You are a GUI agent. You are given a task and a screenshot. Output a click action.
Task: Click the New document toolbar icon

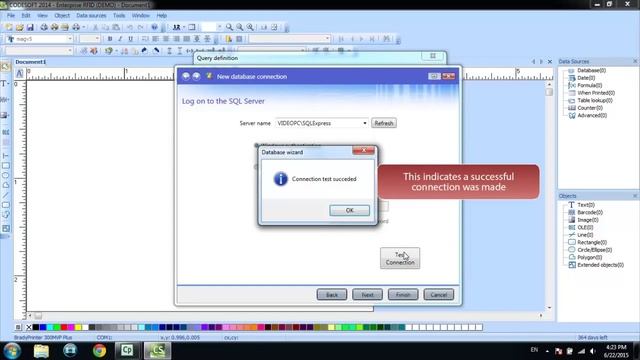(9, 27)
